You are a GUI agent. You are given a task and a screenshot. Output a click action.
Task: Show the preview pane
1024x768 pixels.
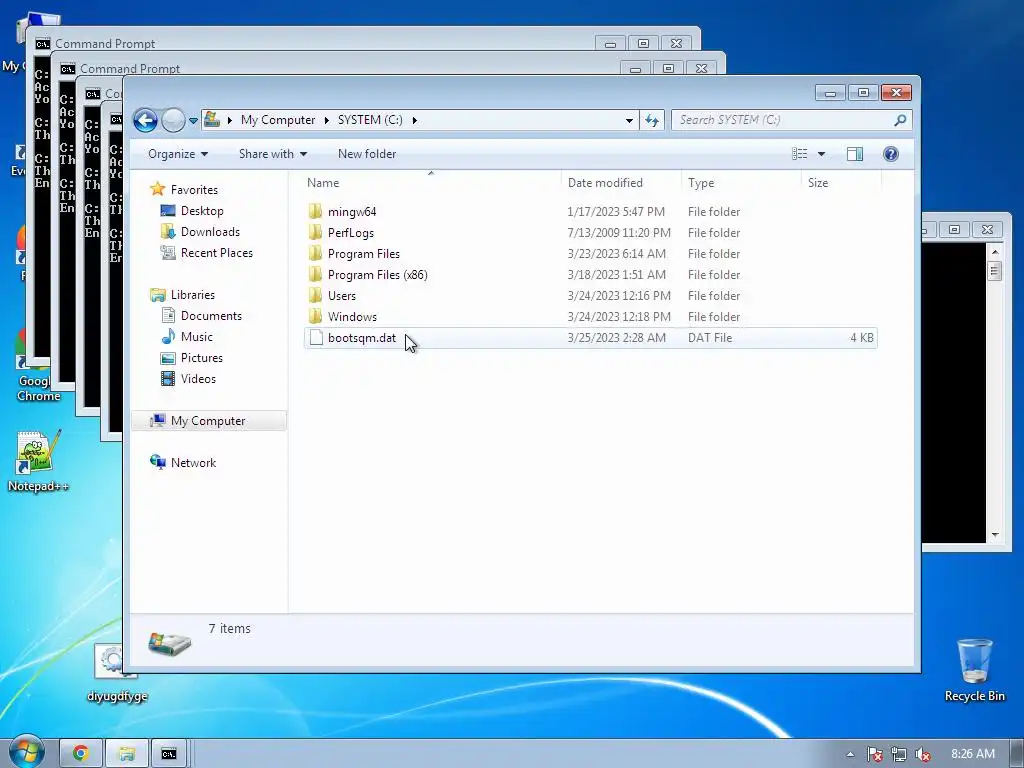(855, 154)
